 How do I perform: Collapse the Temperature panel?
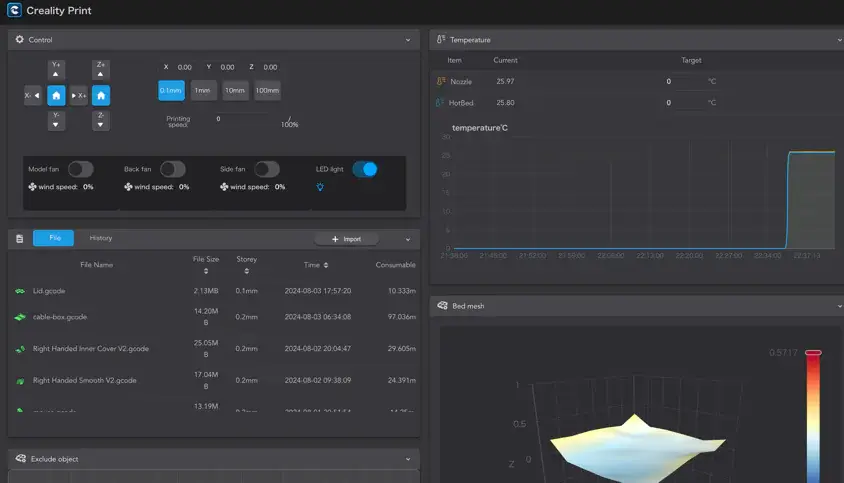[x=838, y=40]
